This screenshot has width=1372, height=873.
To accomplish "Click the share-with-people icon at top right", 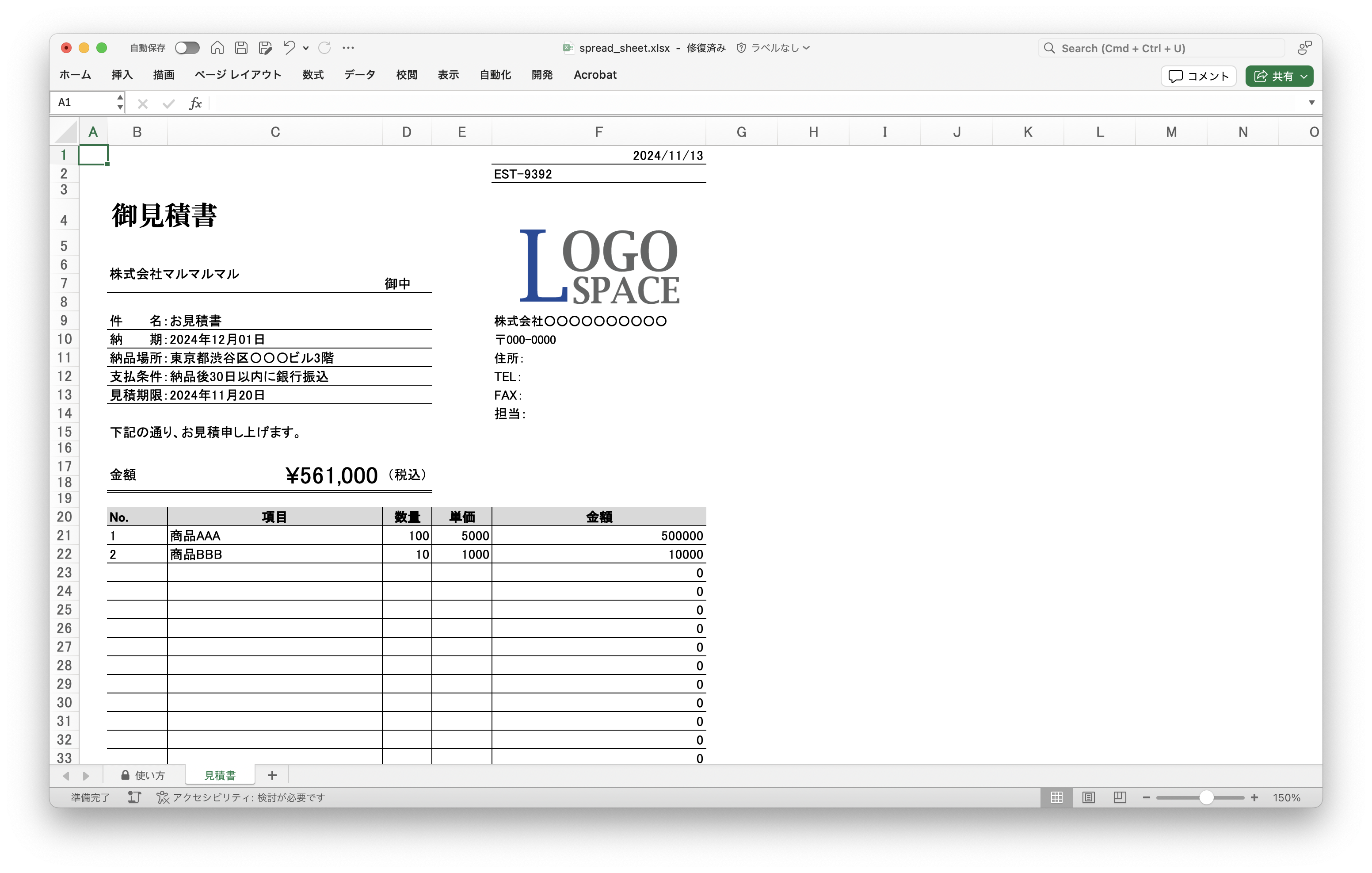I will coord(1303,48).
